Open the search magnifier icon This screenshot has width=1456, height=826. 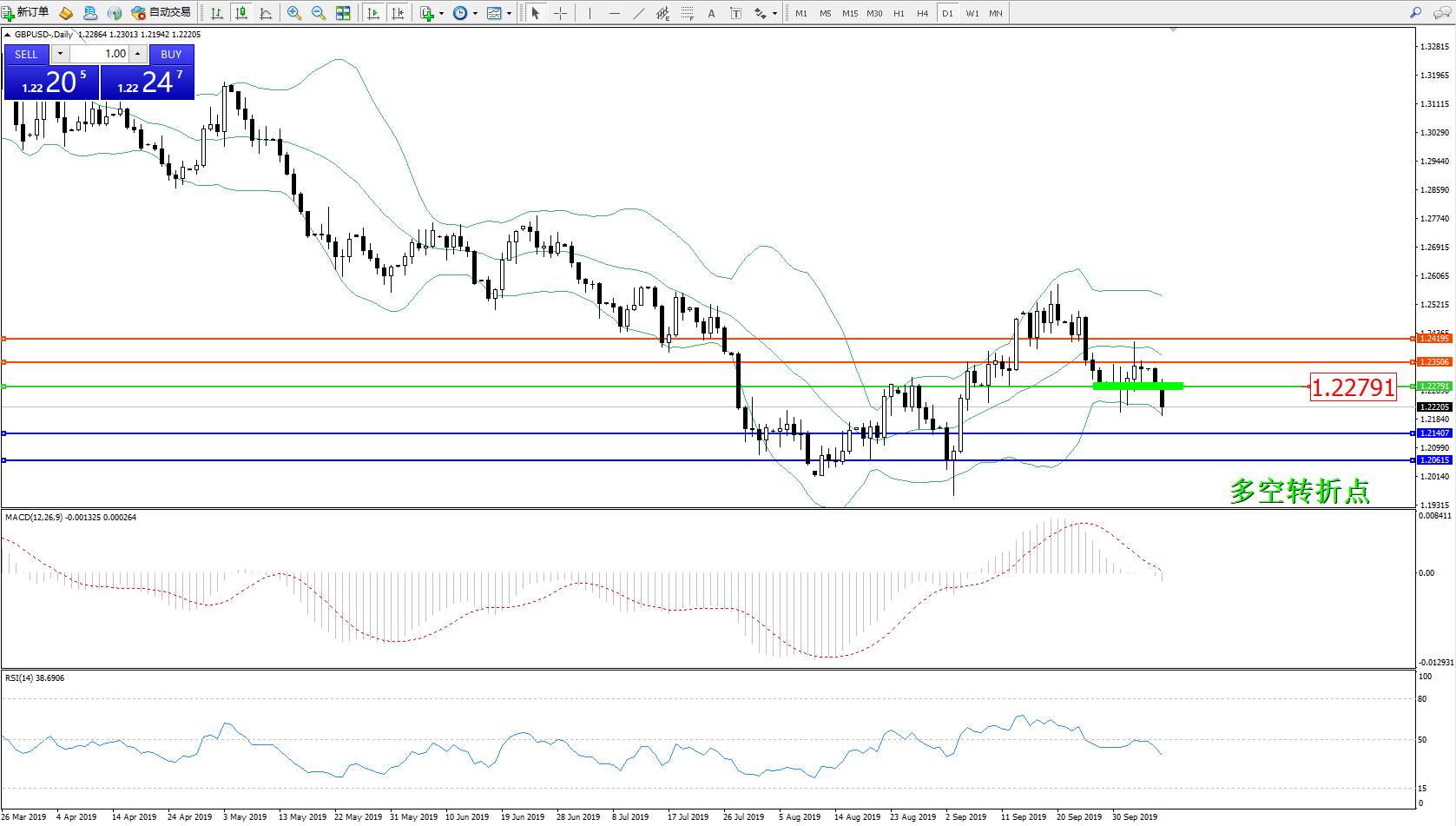tap(1415, 13)
